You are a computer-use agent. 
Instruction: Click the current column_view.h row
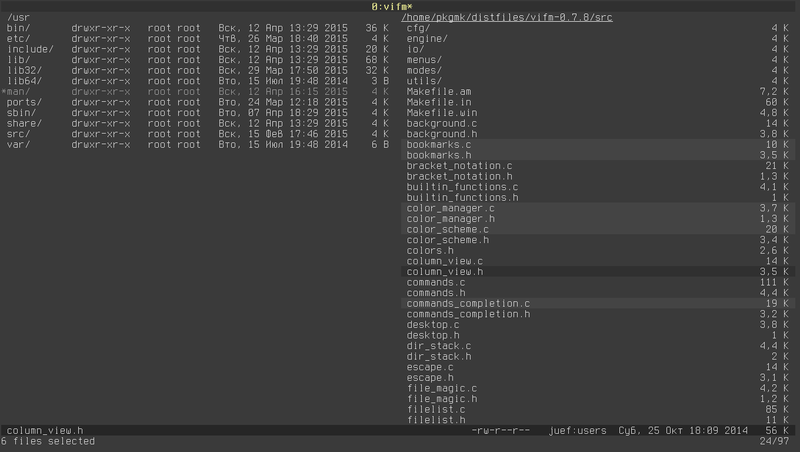[x=598, y=272]
